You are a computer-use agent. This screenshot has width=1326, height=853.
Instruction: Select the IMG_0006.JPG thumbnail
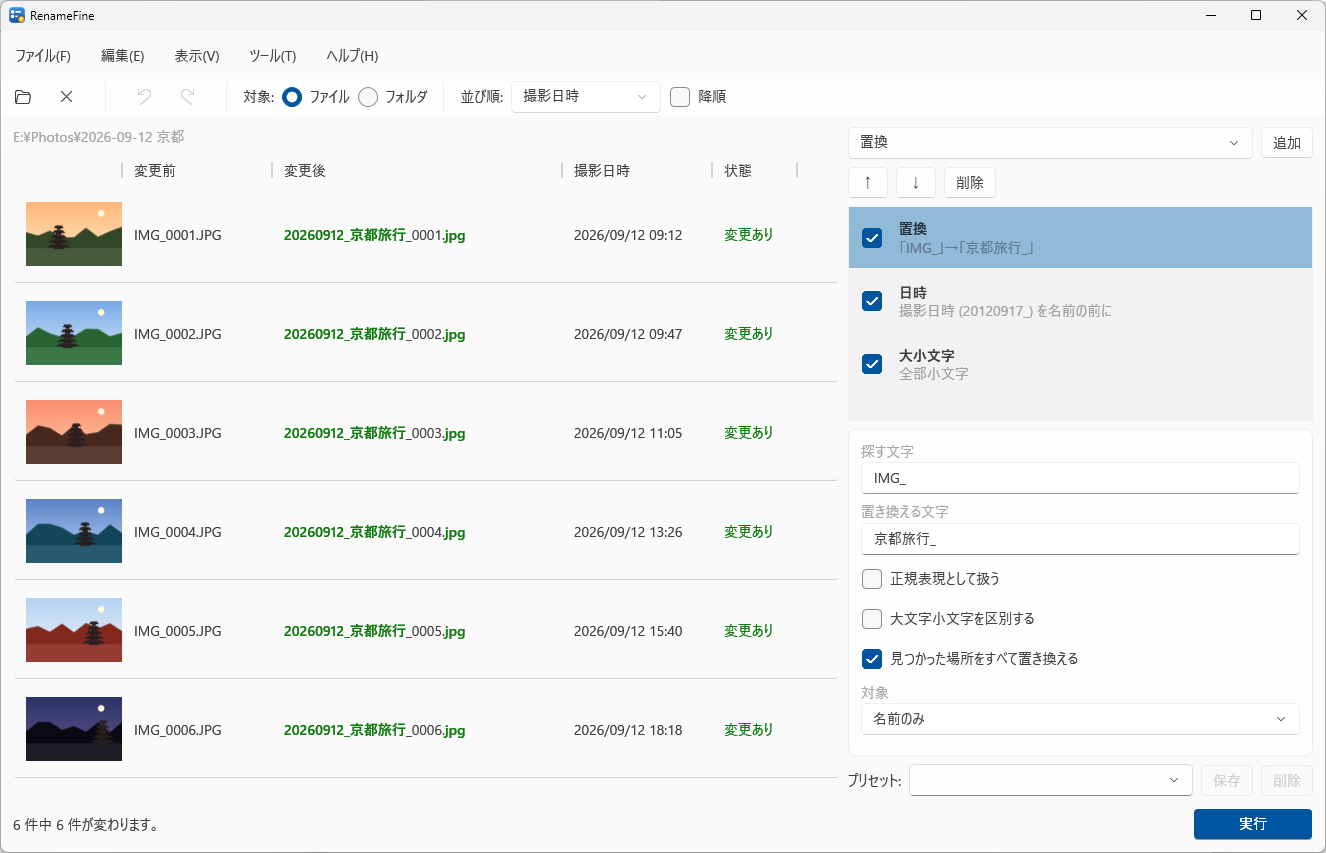pyautogui.click(x=74, y=729)
